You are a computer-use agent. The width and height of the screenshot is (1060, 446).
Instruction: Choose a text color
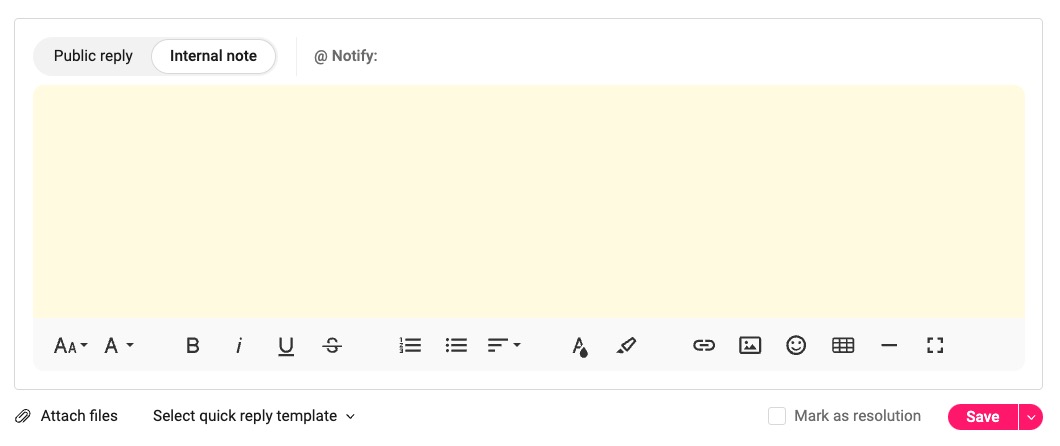(579, 346)
